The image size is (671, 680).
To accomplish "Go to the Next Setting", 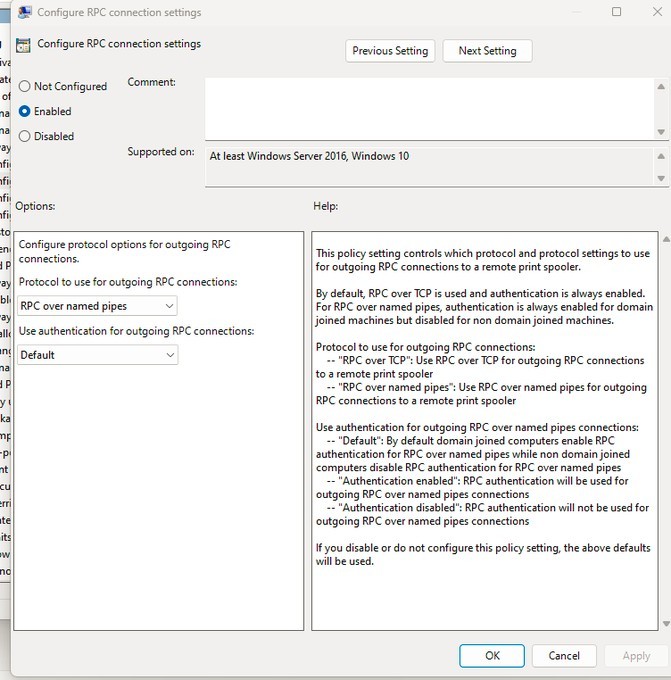I will (x=486, y=51).
